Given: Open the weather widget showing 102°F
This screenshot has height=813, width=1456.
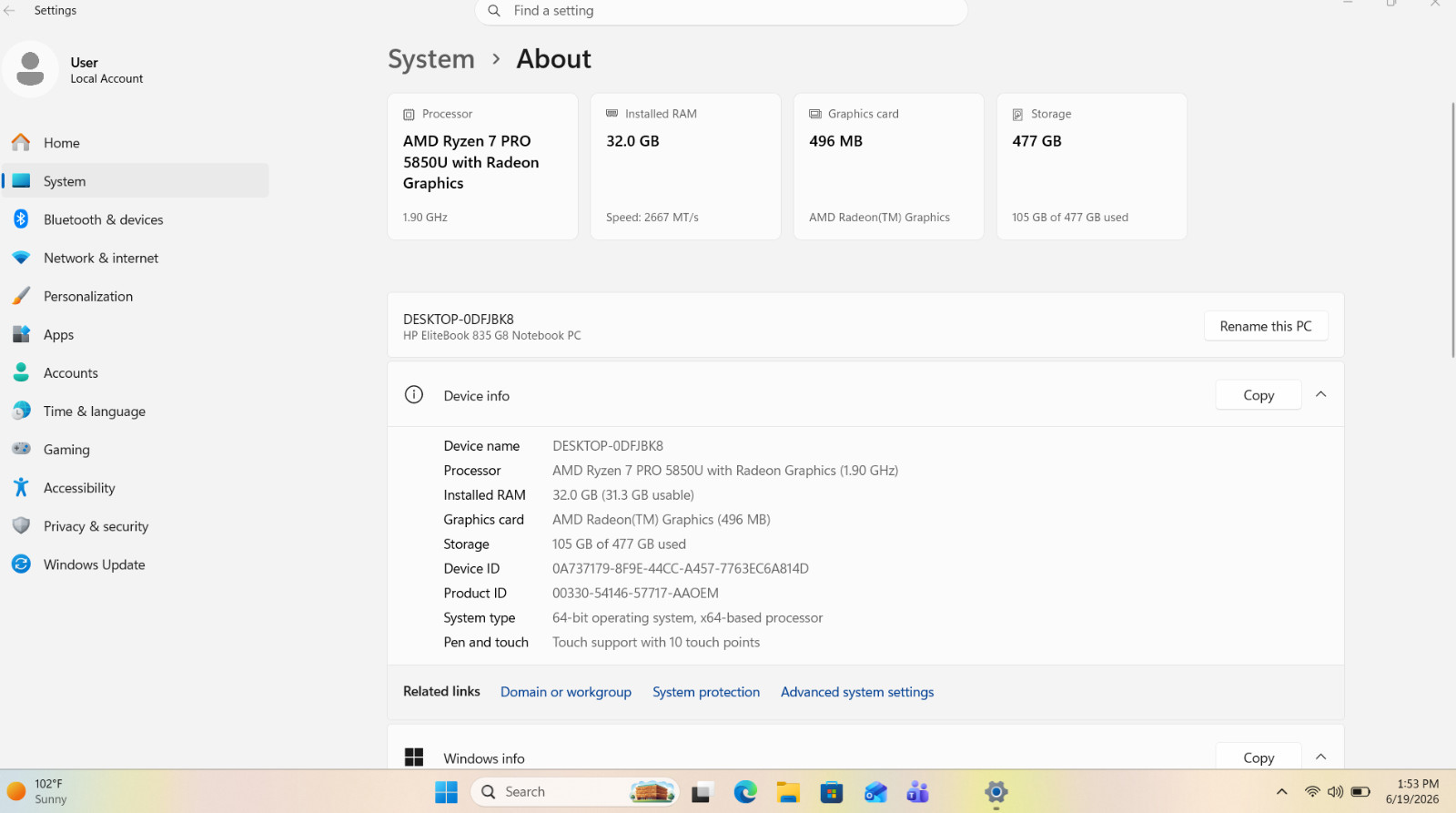Looking at the screenshot, I should (38, 791).
